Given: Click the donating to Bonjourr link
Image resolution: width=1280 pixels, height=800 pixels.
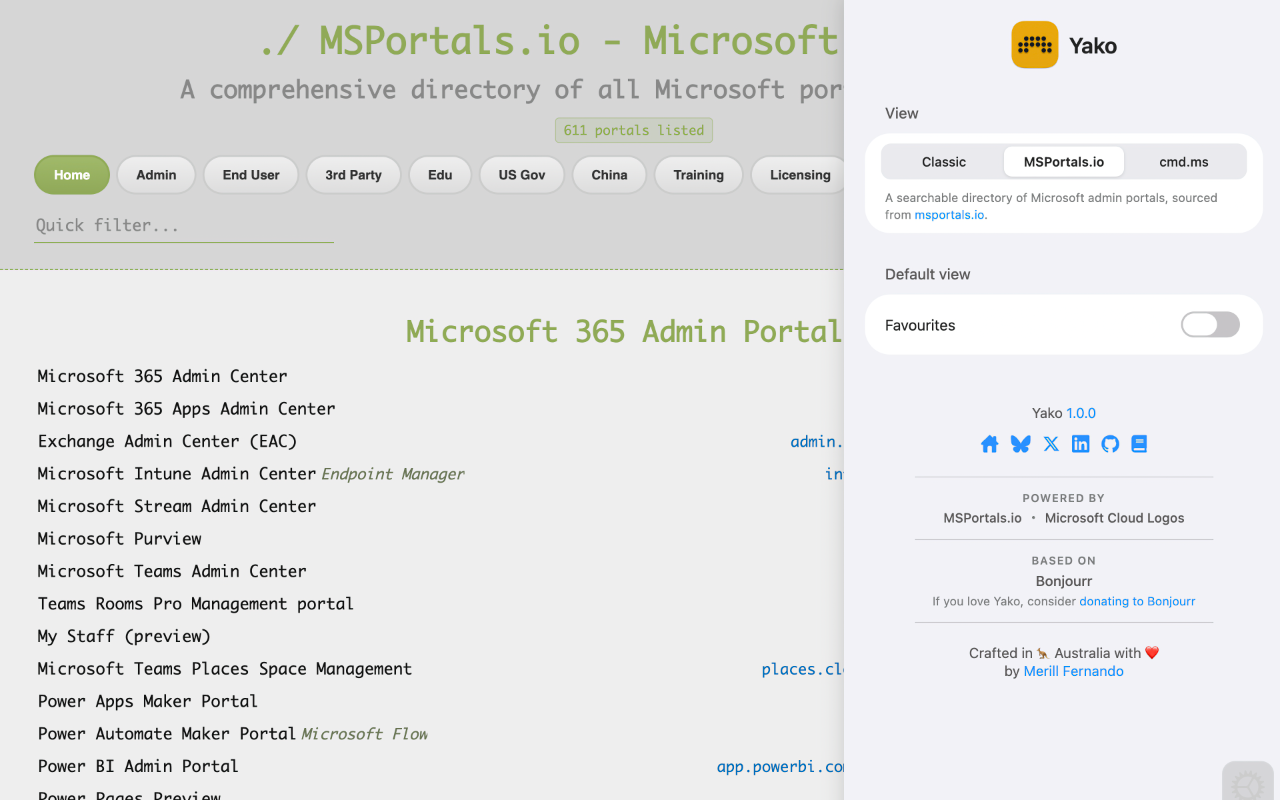Looking at the screenshot, I should click(x=1137, y=601).
